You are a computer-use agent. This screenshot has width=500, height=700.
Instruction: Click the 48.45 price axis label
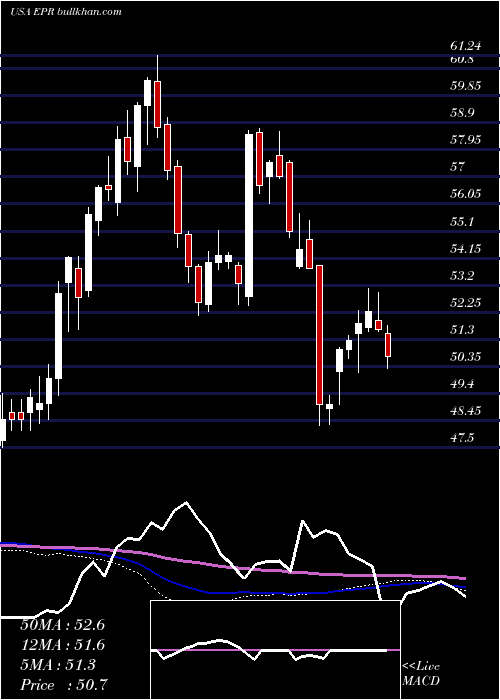[465, 411]
